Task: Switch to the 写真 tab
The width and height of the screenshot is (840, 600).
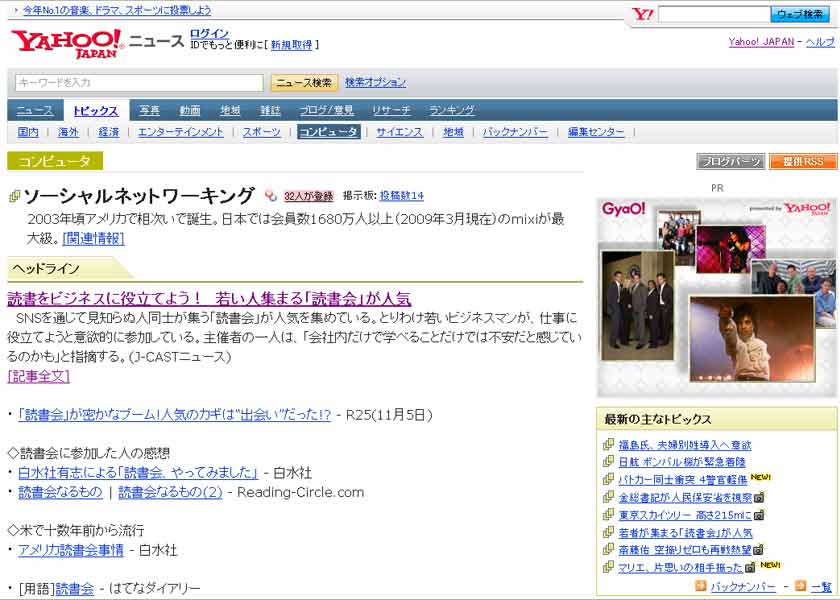Action: 149,111
